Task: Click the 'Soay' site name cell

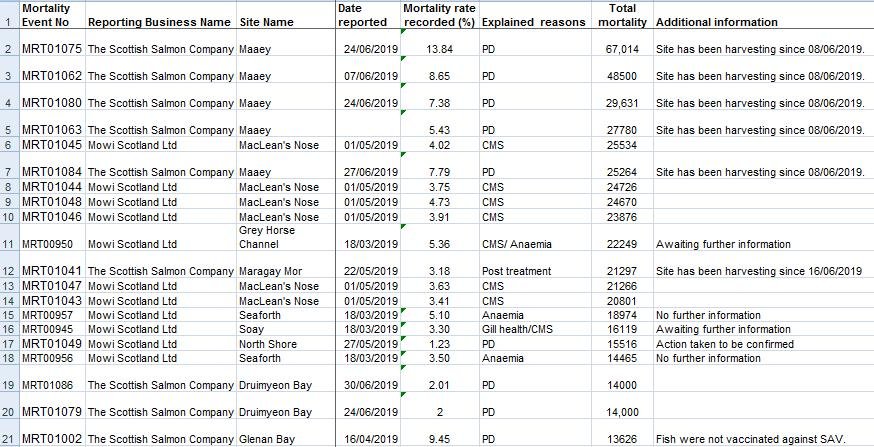Action: 286,329
